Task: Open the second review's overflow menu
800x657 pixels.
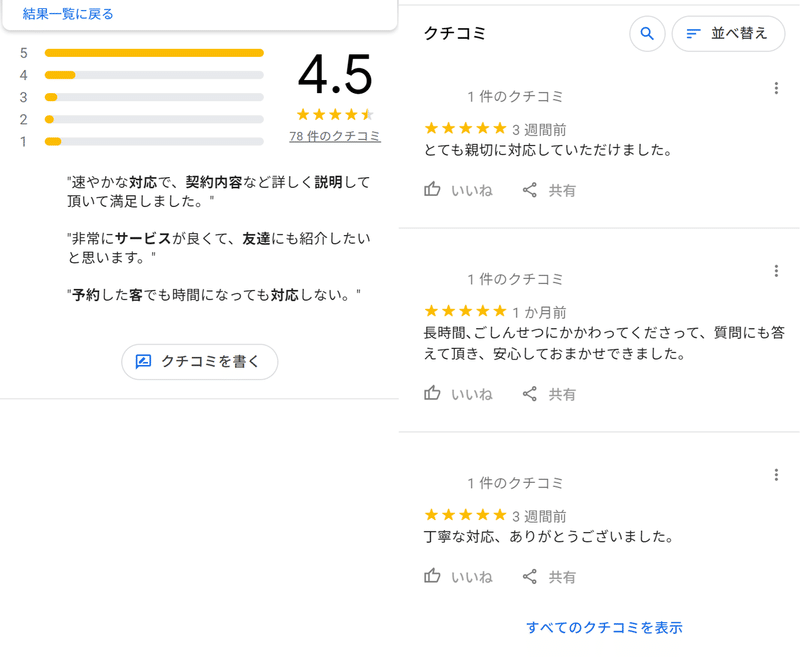Action: click(776, 270)
